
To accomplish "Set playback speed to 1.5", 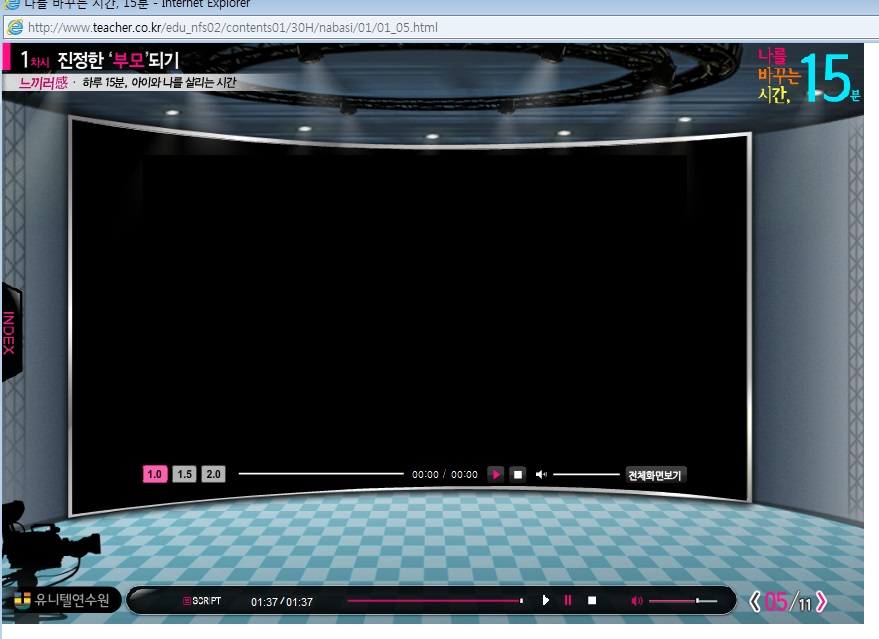I will coord(184,475).
